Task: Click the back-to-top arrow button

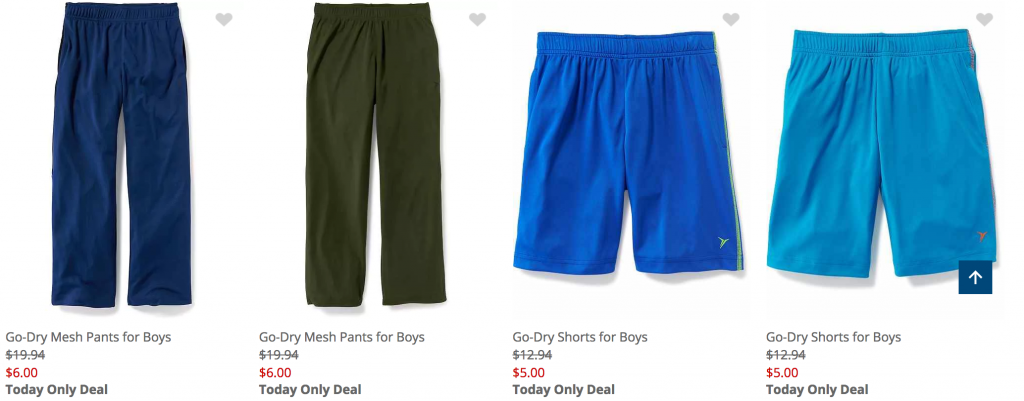Action: click(x=975, y=277)
